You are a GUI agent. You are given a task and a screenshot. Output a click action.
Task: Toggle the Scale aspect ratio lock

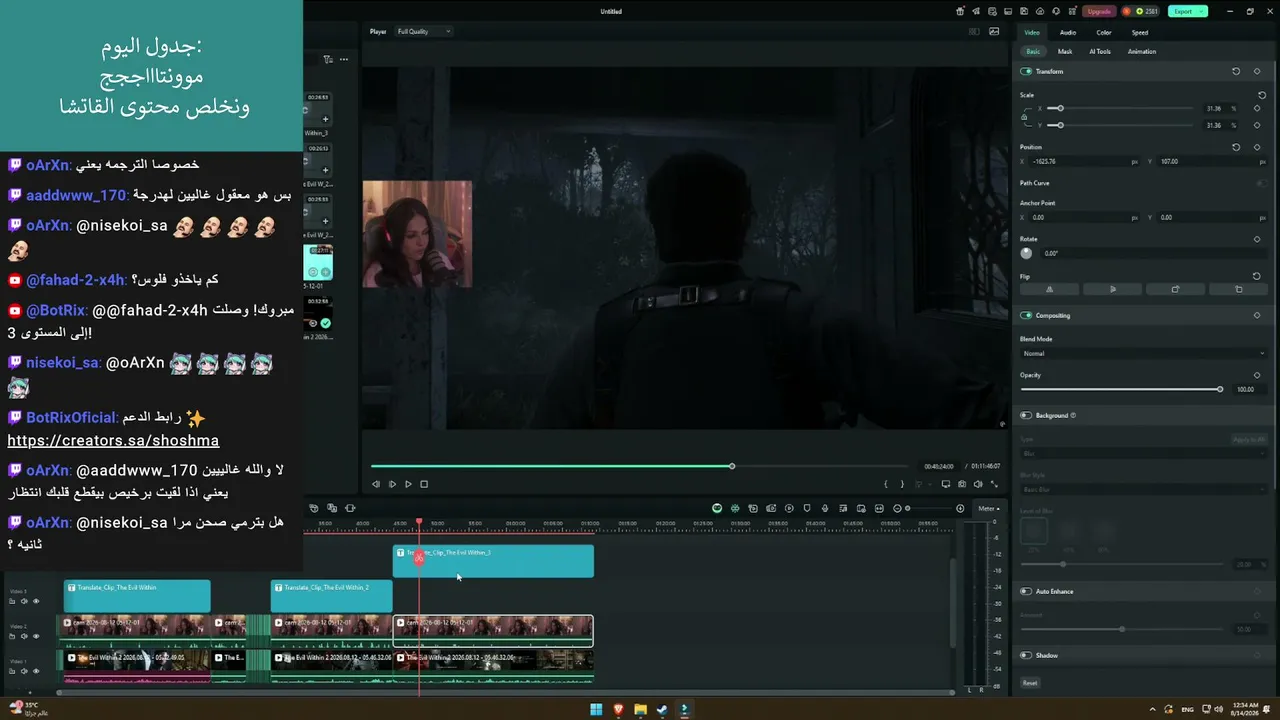point(1024,117)
